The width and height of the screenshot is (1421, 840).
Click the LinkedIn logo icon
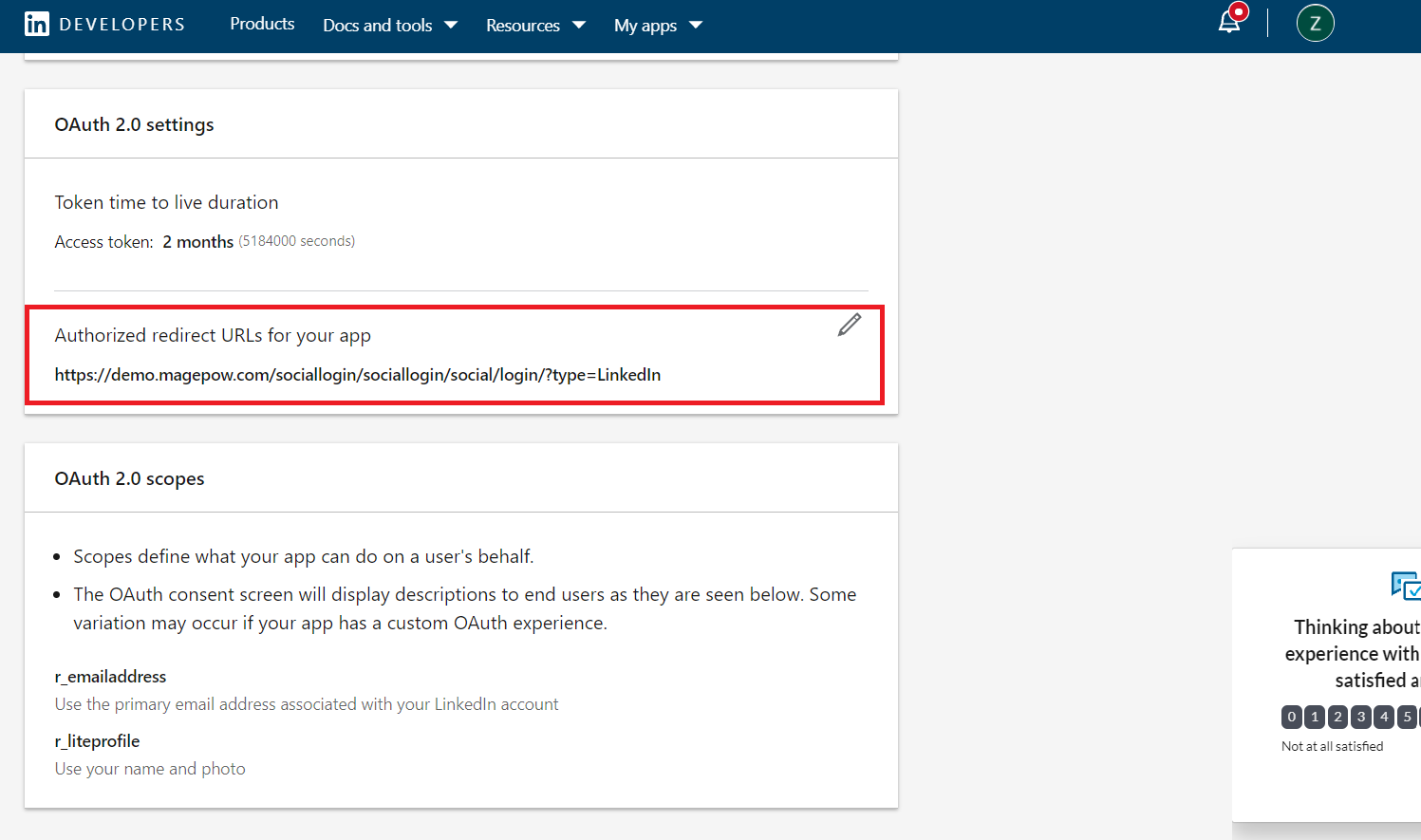37,25
